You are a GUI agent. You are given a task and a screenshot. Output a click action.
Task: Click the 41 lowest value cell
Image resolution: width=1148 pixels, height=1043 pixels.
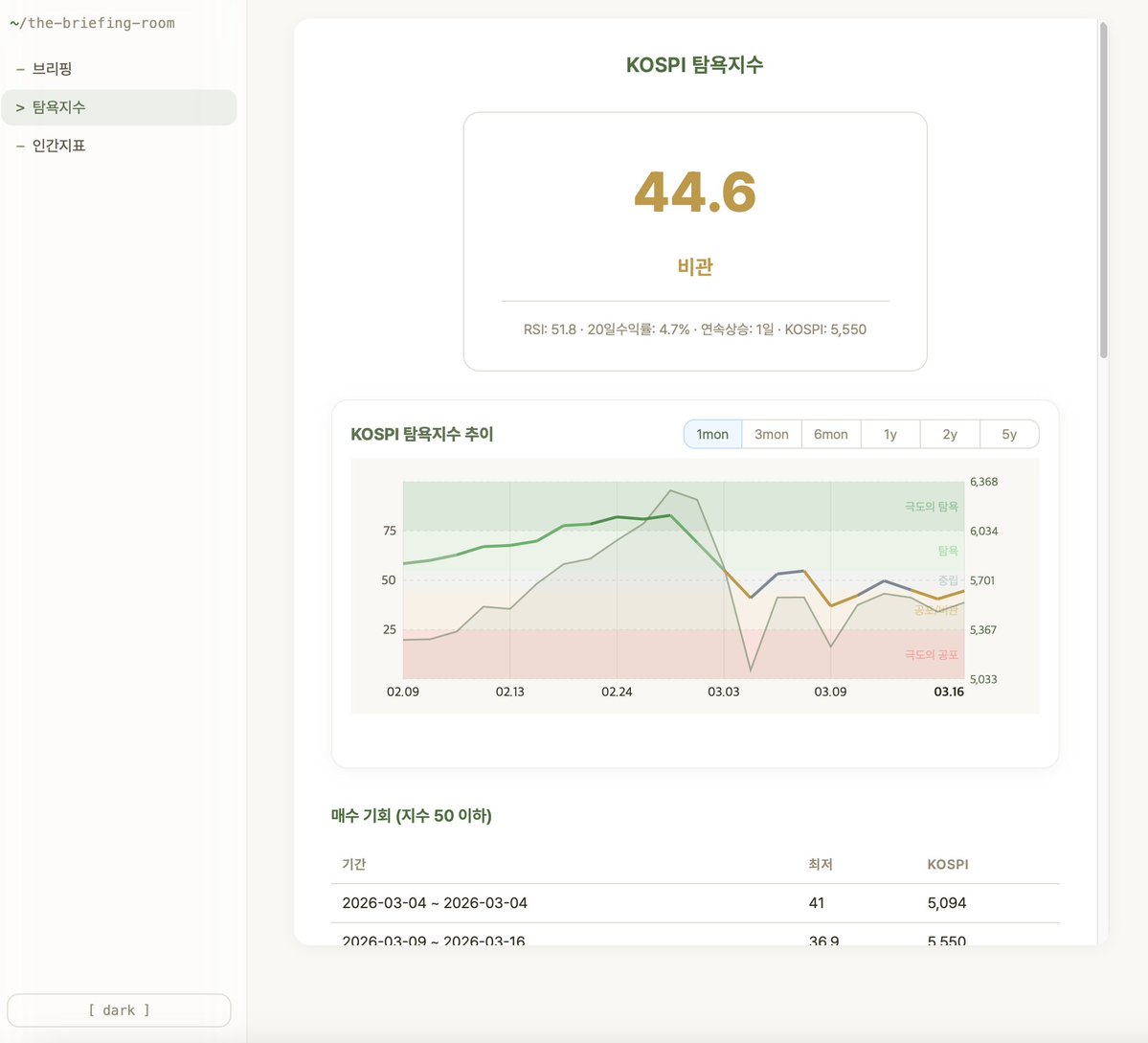tap(817, 903)
